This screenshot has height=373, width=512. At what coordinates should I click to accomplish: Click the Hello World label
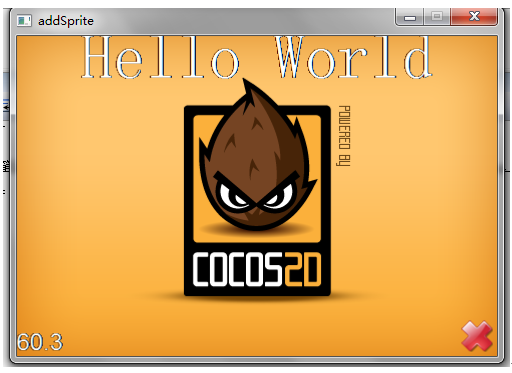point(257,57)
